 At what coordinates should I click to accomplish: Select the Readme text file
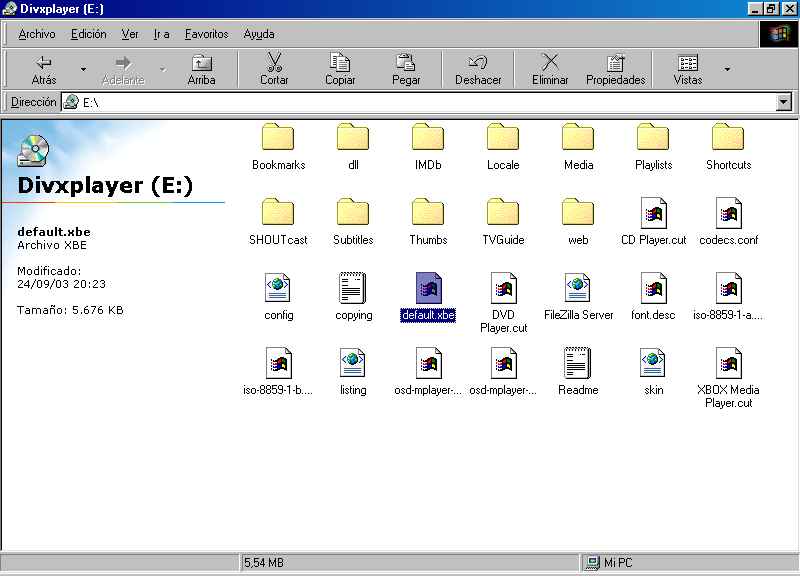578,371
